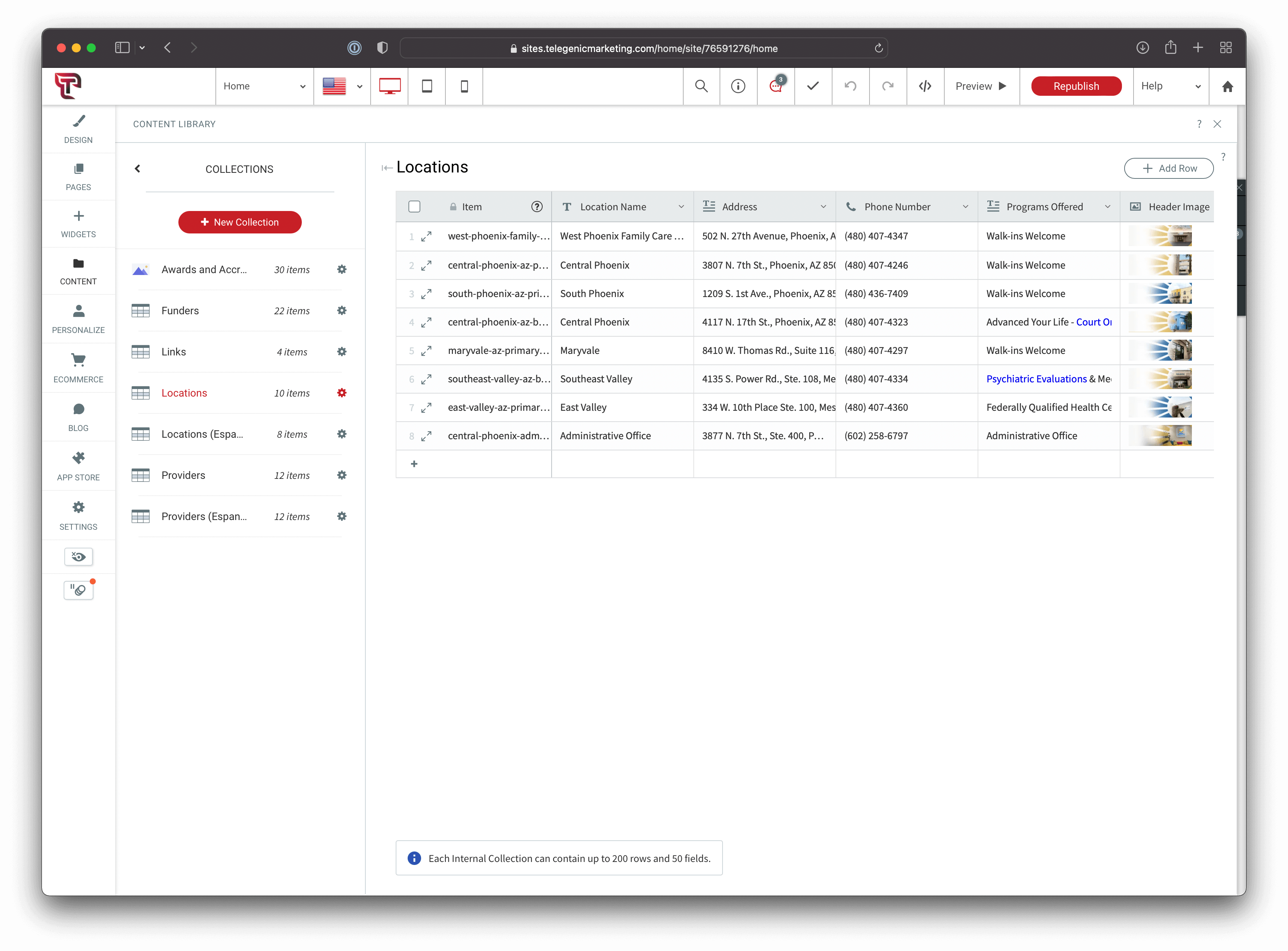
Task: Toggle checkbox for west-phoenix-family row
Action: [414, 236]
